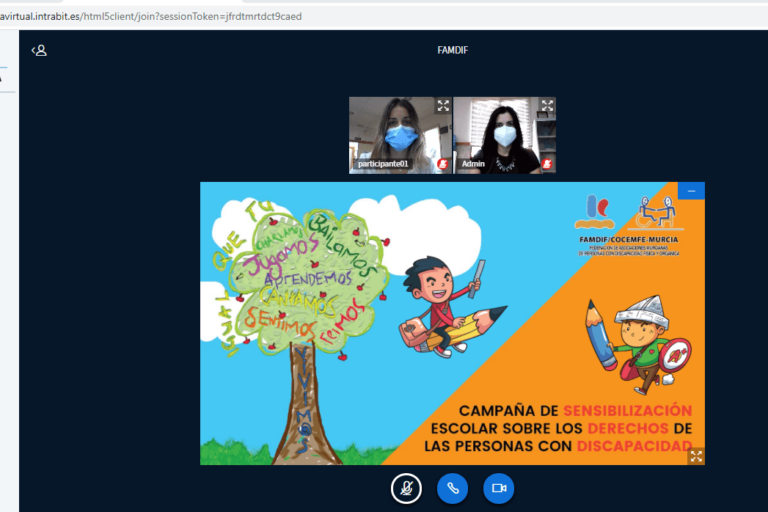Make participante01 webcam fullscreen

[442, 106]
